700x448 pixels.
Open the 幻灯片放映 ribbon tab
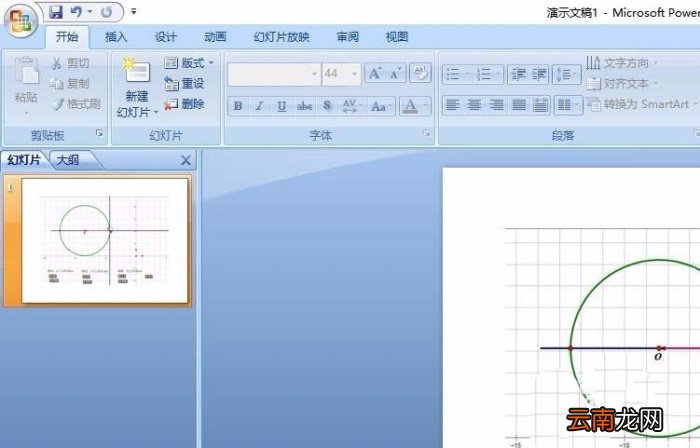click(x=281, y=37)
